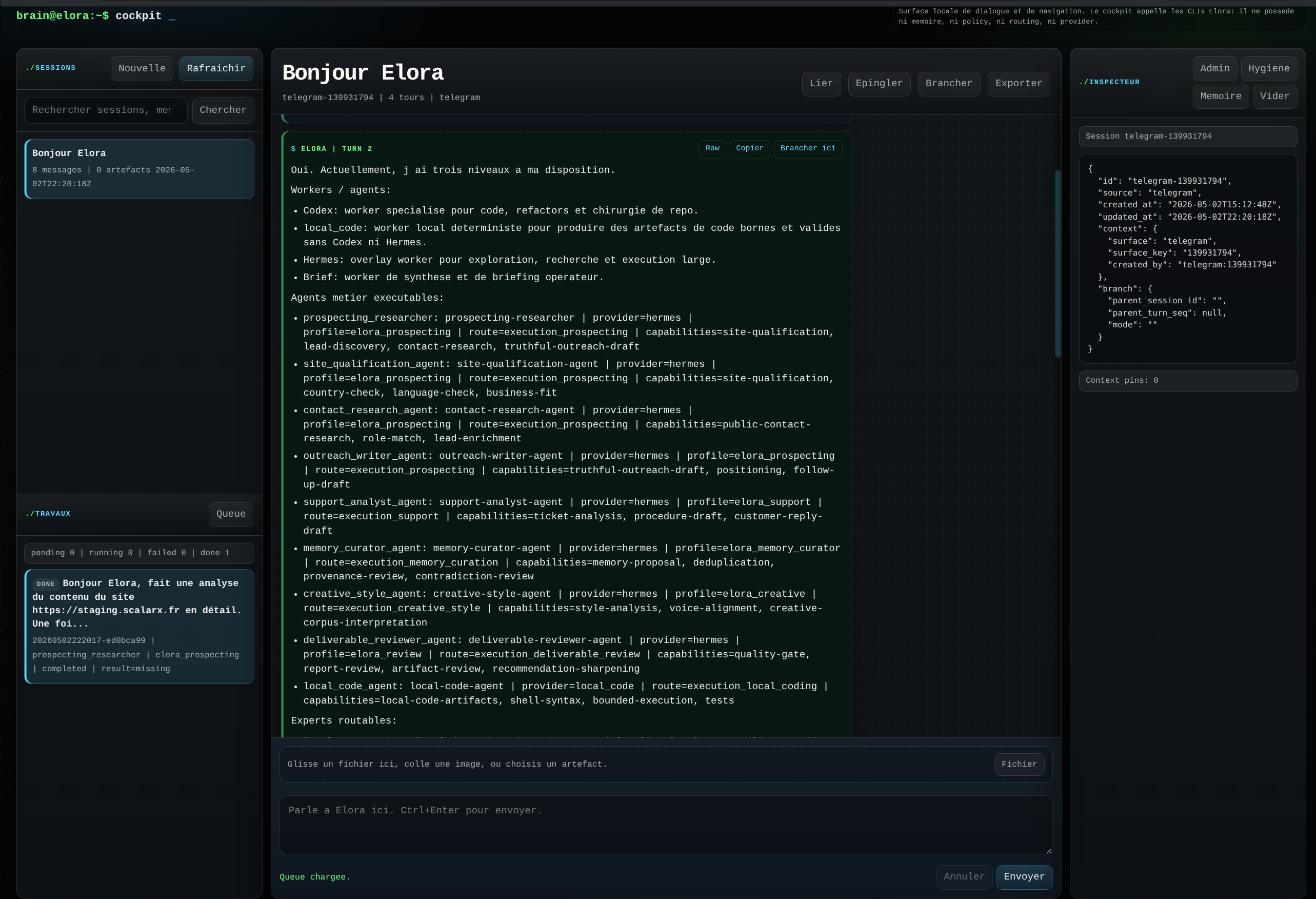Click the Vider button
The image size is (1316, 899).
coord(1274,96)
